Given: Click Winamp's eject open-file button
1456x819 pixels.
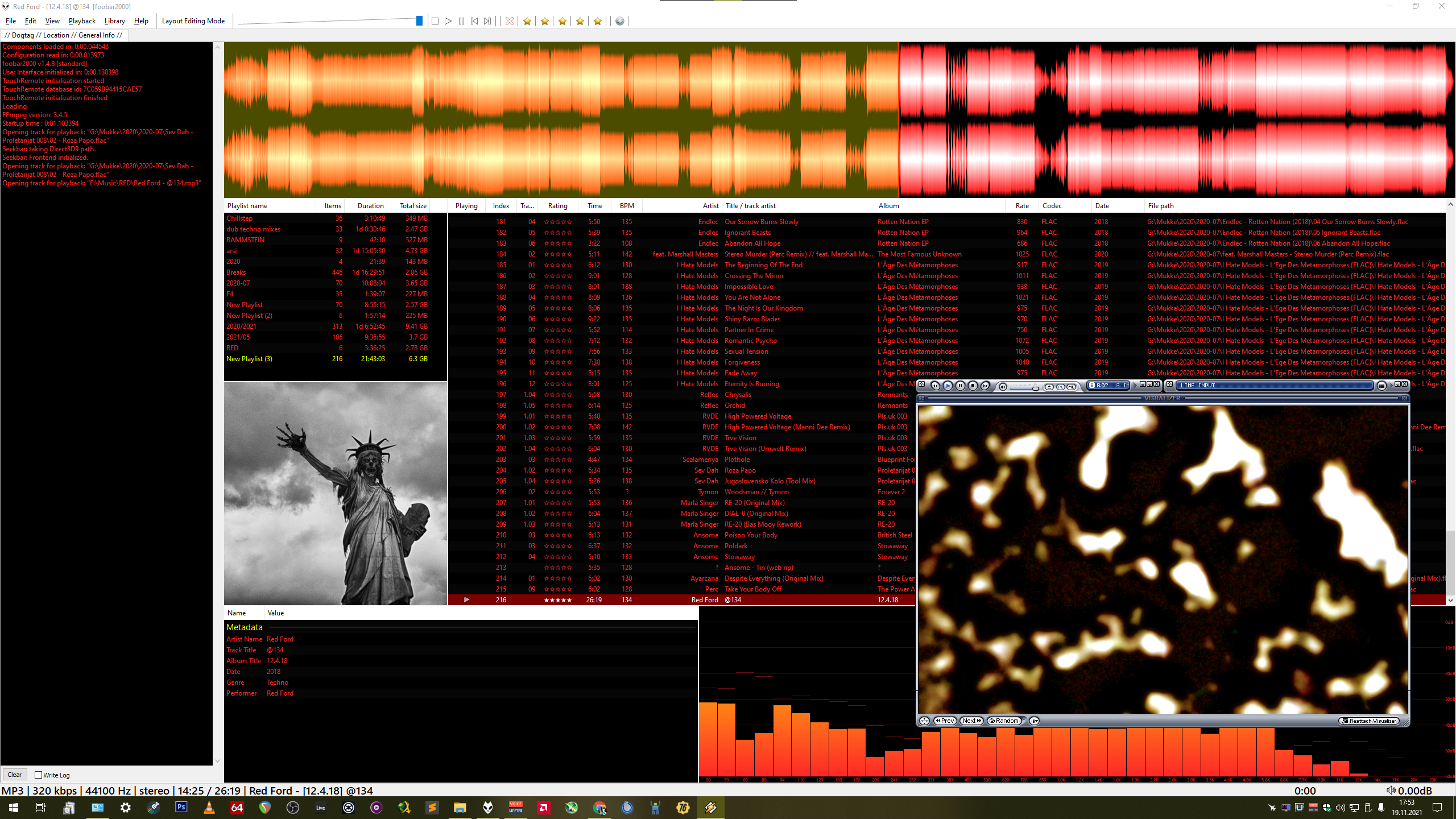Looking at the screenshot, I should point(1049,387).
